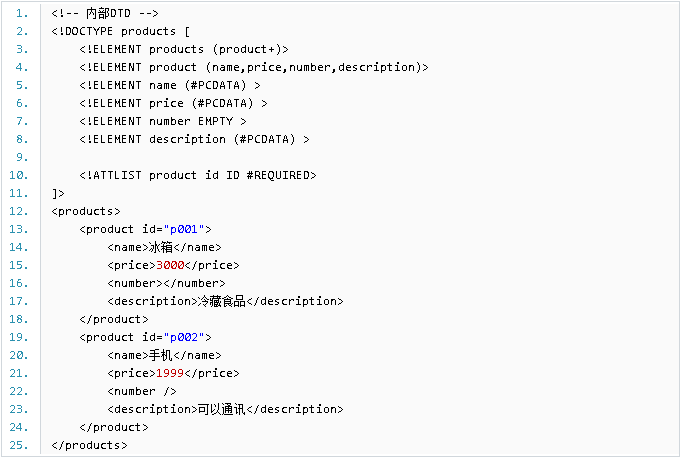Click the ELEMENT description #PCDATA line

(x=194, y=139)
